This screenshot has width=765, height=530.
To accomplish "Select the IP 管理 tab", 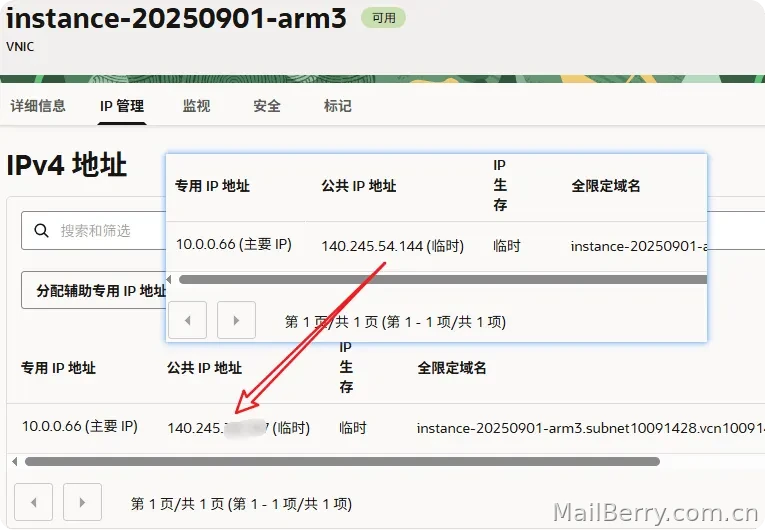I will point(122,106).
